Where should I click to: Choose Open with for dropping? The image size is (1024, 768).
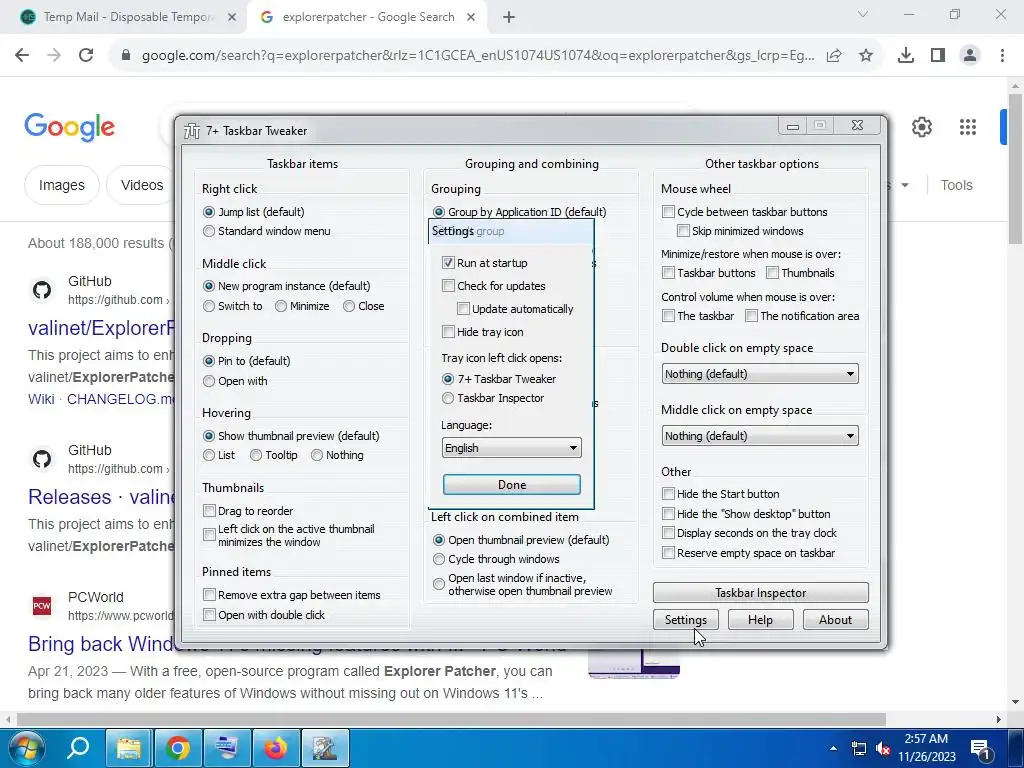point(209,381)
